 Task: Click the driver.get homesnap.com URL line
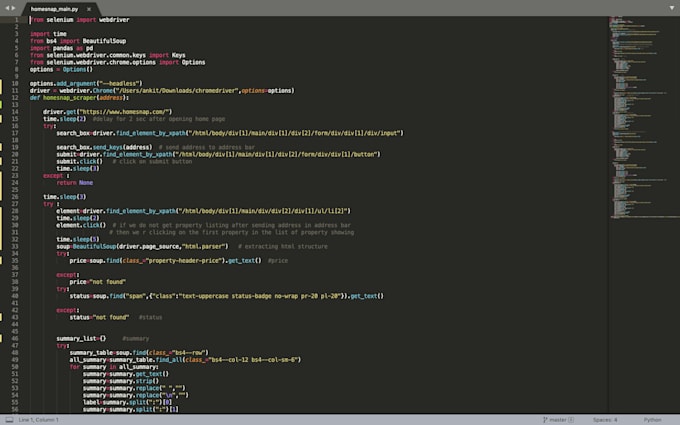click(108, 111)
